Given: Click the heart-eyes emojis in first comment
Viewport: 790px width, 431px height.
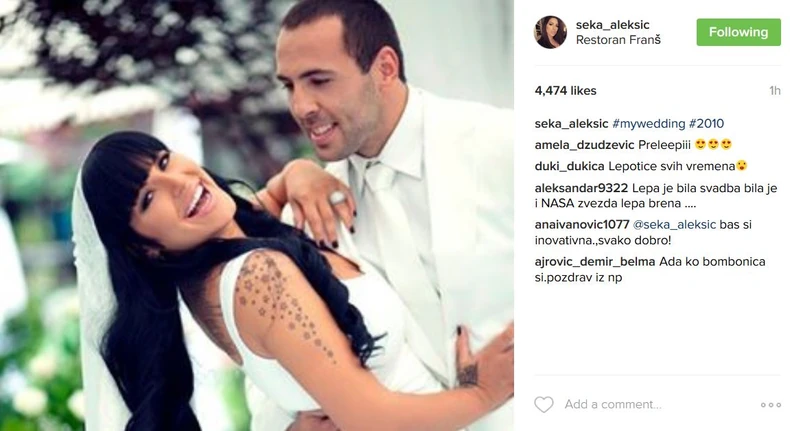Looking at the screenshot, I should [x=713, y=145].
